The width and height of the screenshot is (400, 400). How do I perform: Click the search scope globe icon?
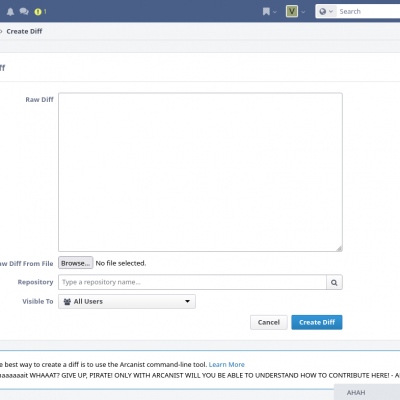click(322, 12)
